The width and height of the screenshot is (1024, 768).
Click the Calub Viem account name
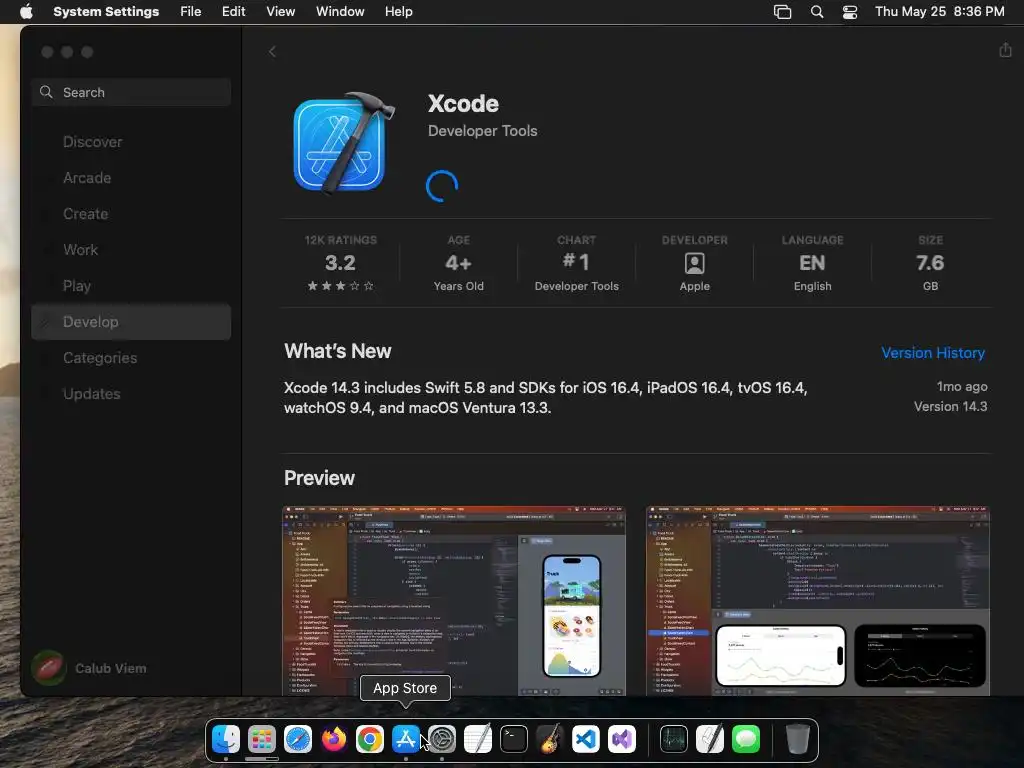tap(110, 668)
